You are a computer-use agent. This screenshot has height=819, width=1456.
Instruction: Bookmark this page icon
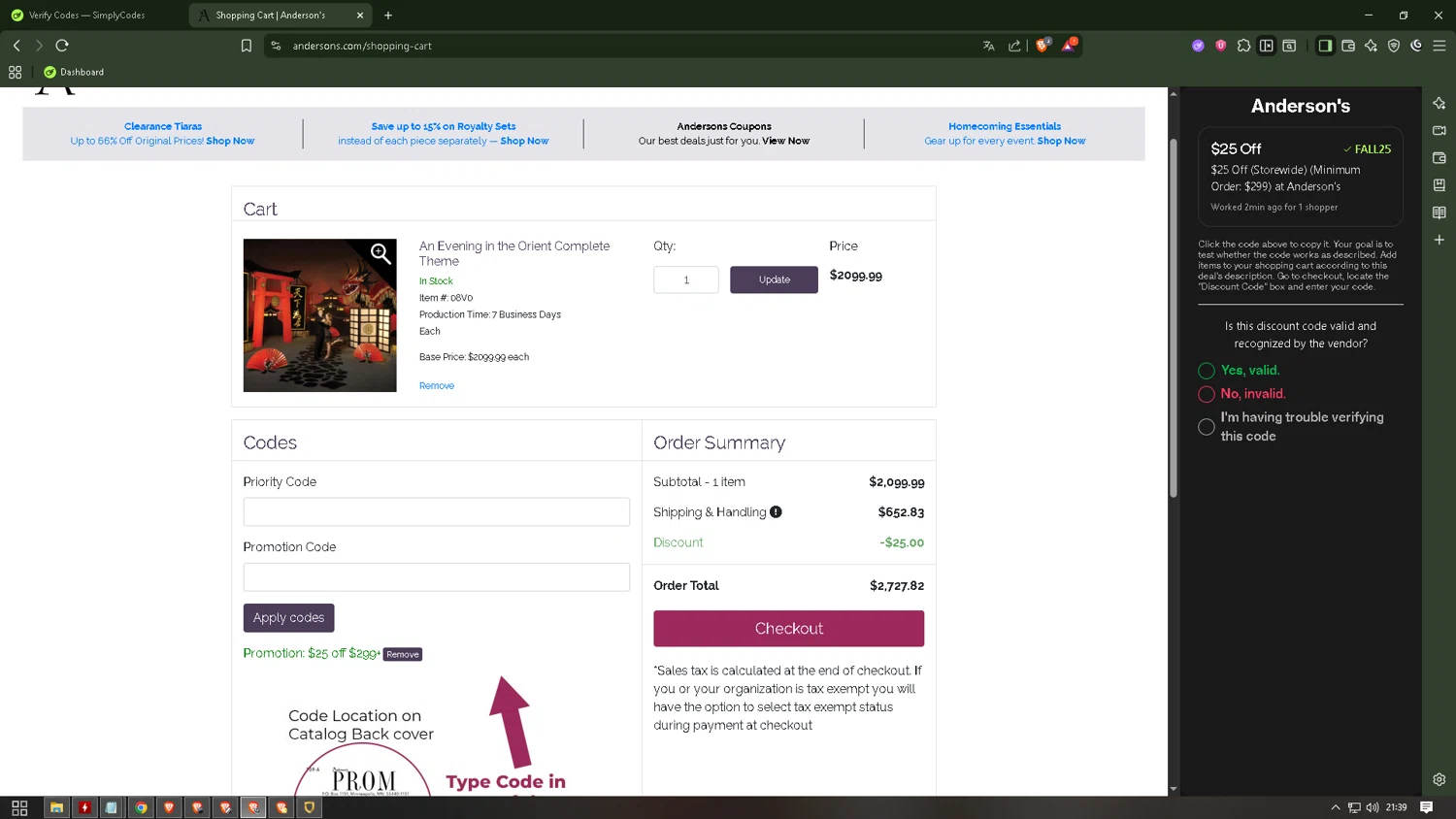click(x=247, y=46)
